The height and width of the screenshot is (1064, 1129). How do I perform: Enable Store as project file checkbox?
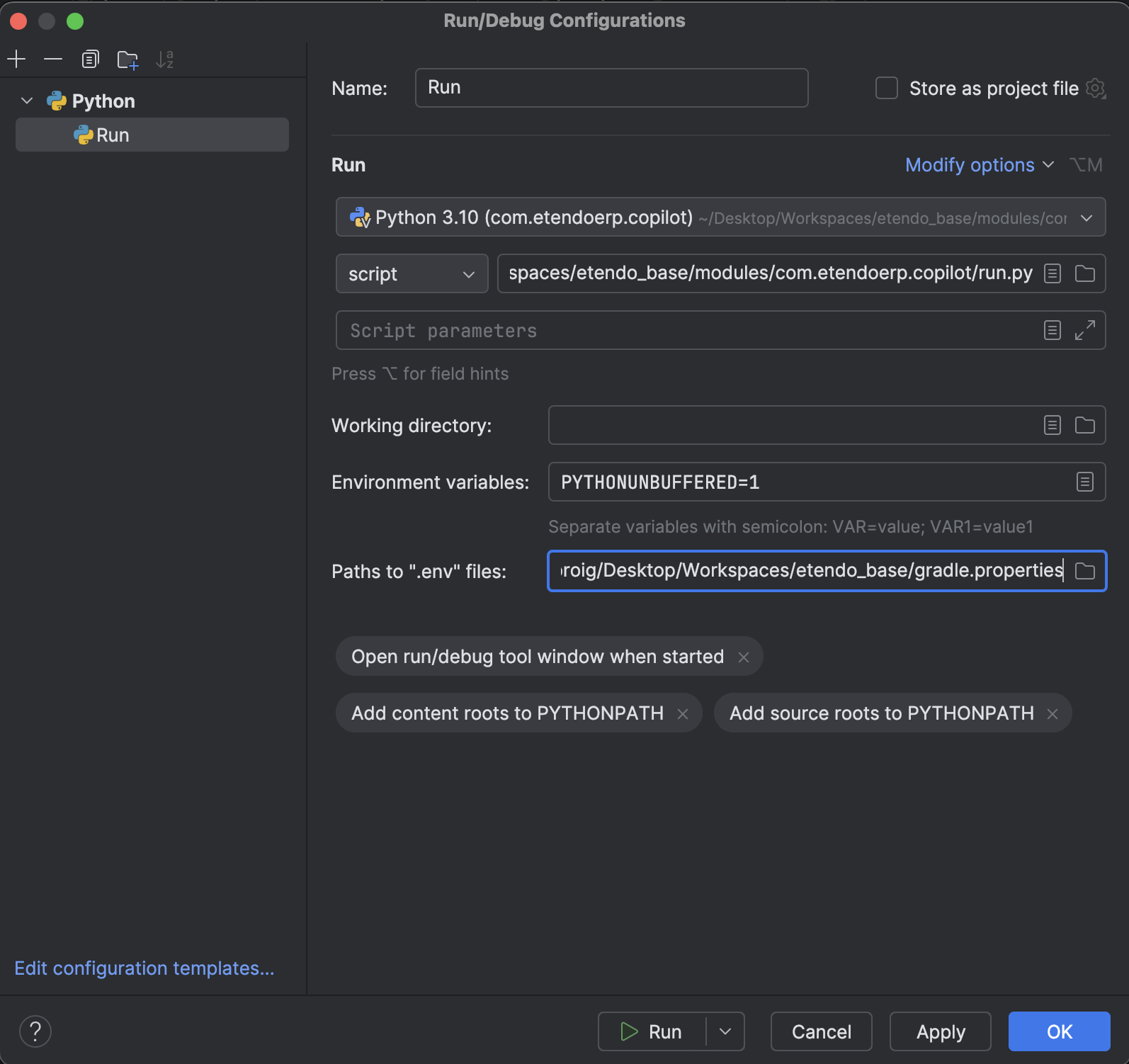pyautogui.click(x=886, y=89)
